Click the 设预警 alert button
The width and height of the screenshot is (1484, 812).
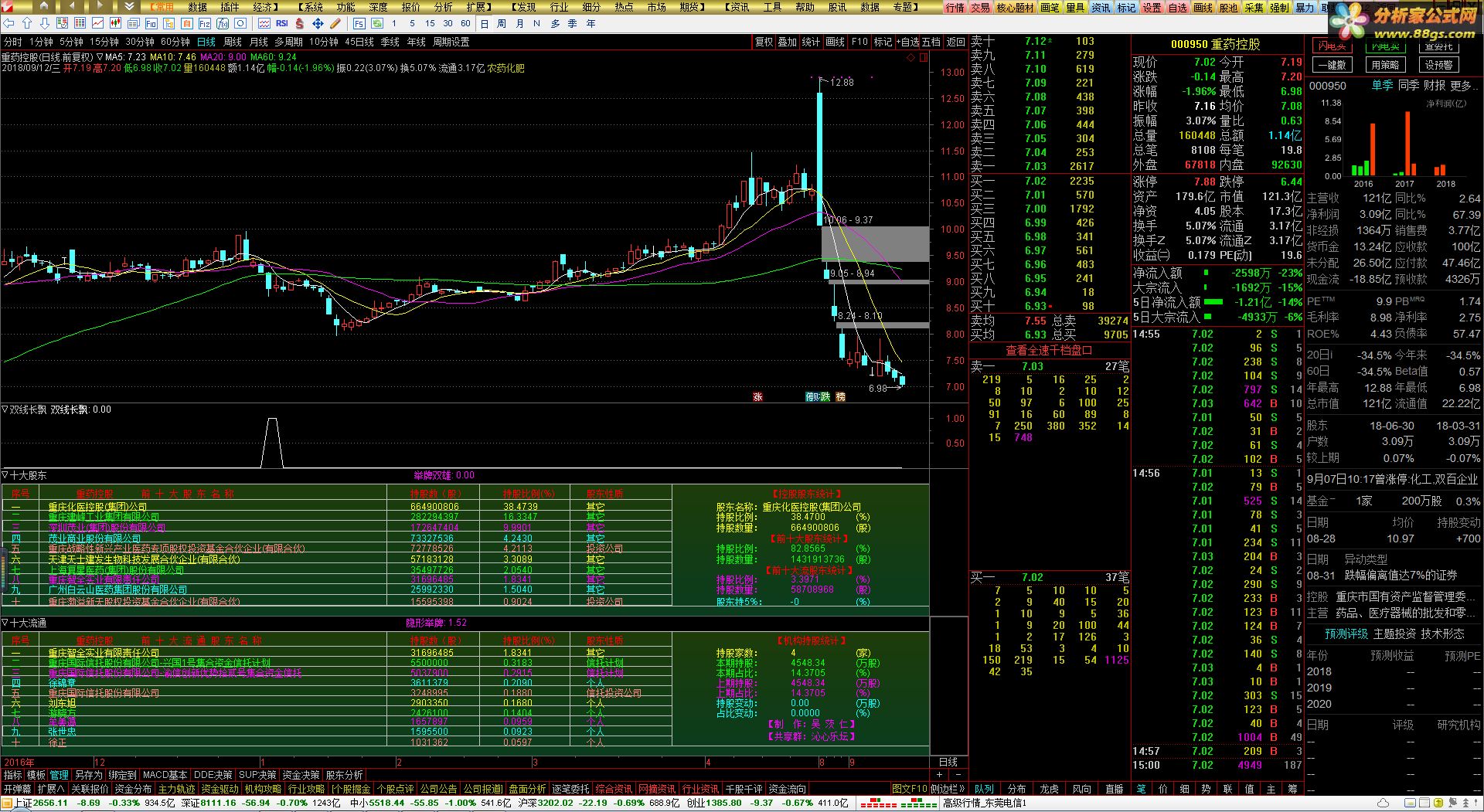click(1438, 65)
